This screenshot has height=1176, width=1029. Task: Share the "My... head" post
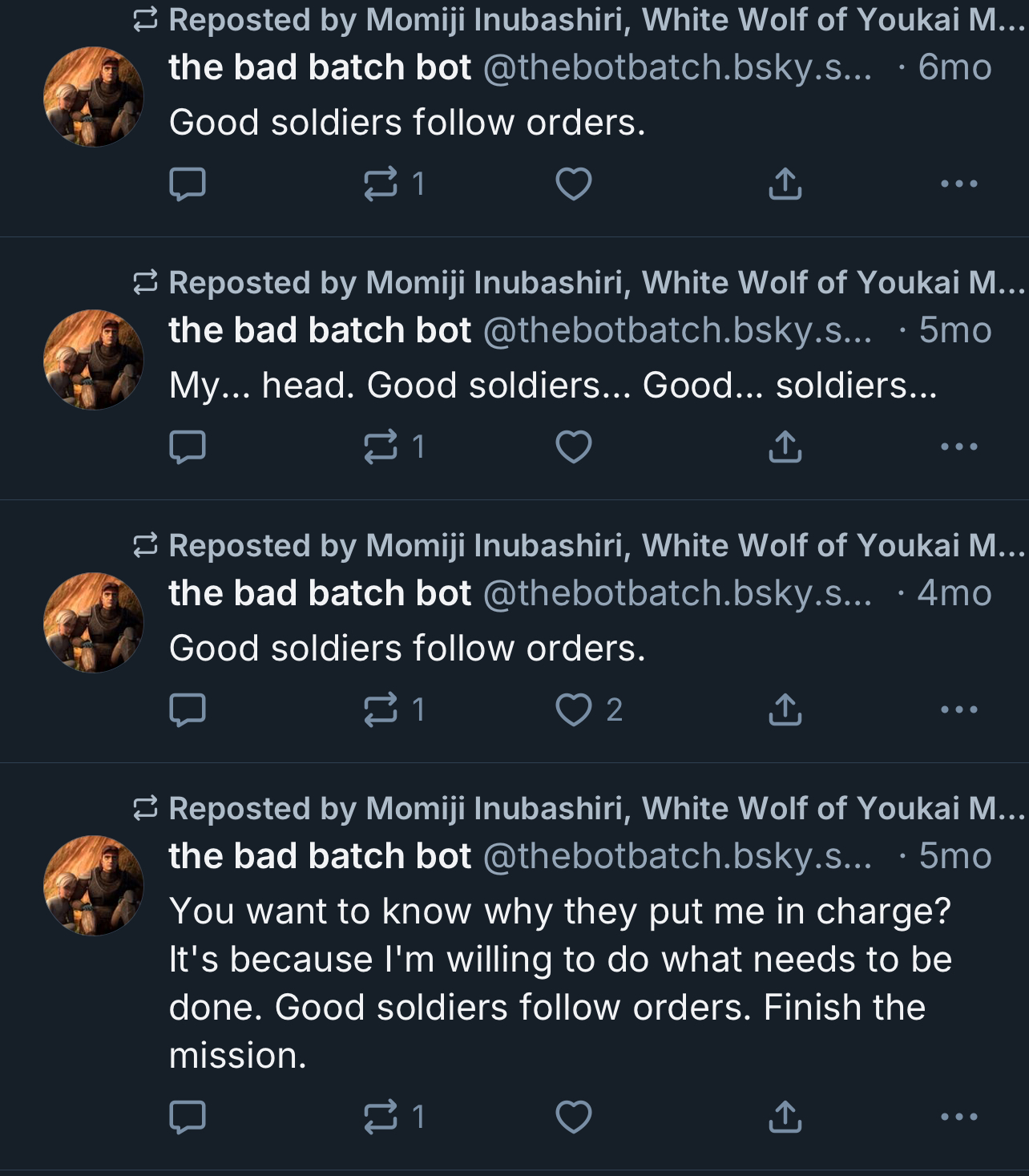tap(785, 447)
